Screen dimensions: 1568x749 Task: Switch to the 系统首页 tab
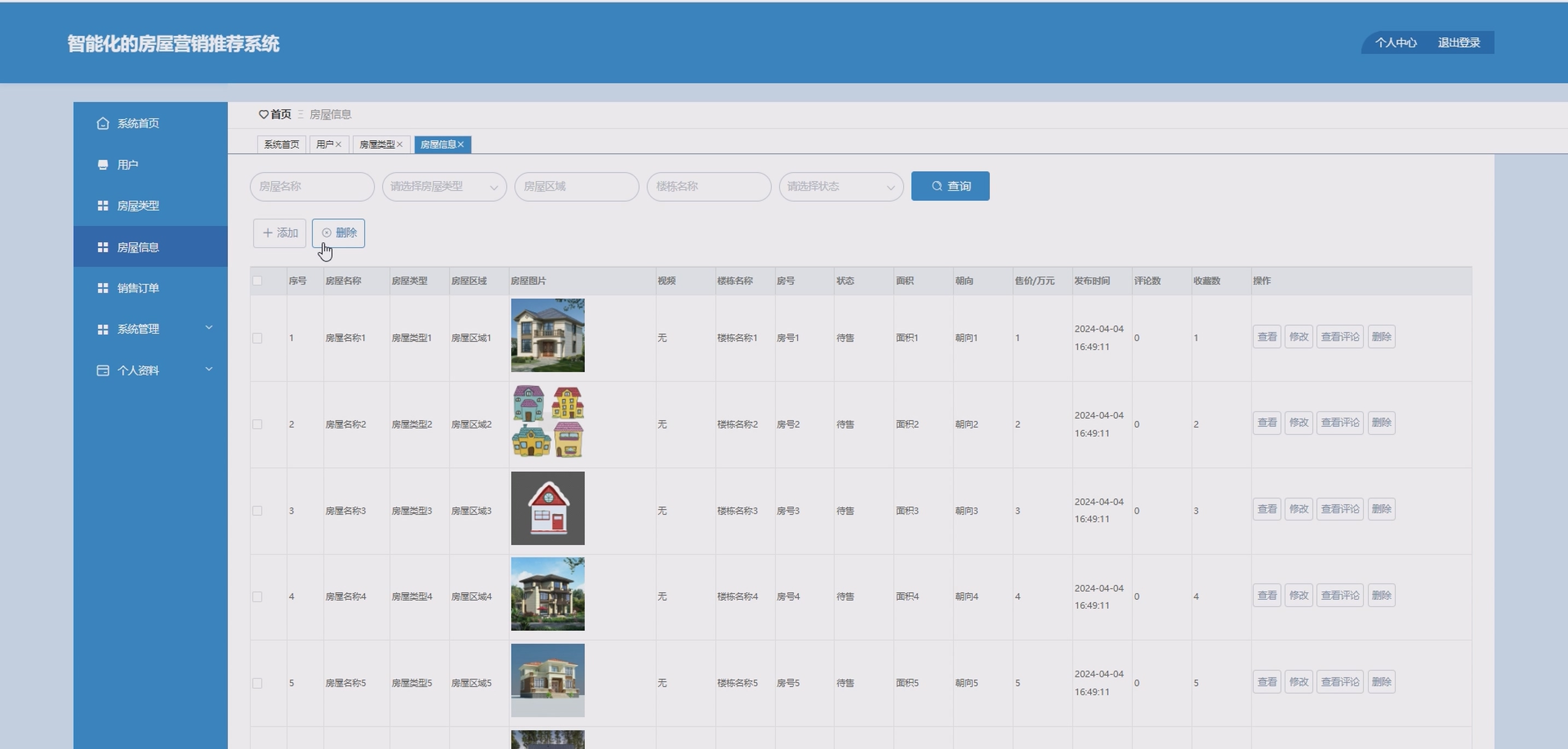click(x=282, y=144)
